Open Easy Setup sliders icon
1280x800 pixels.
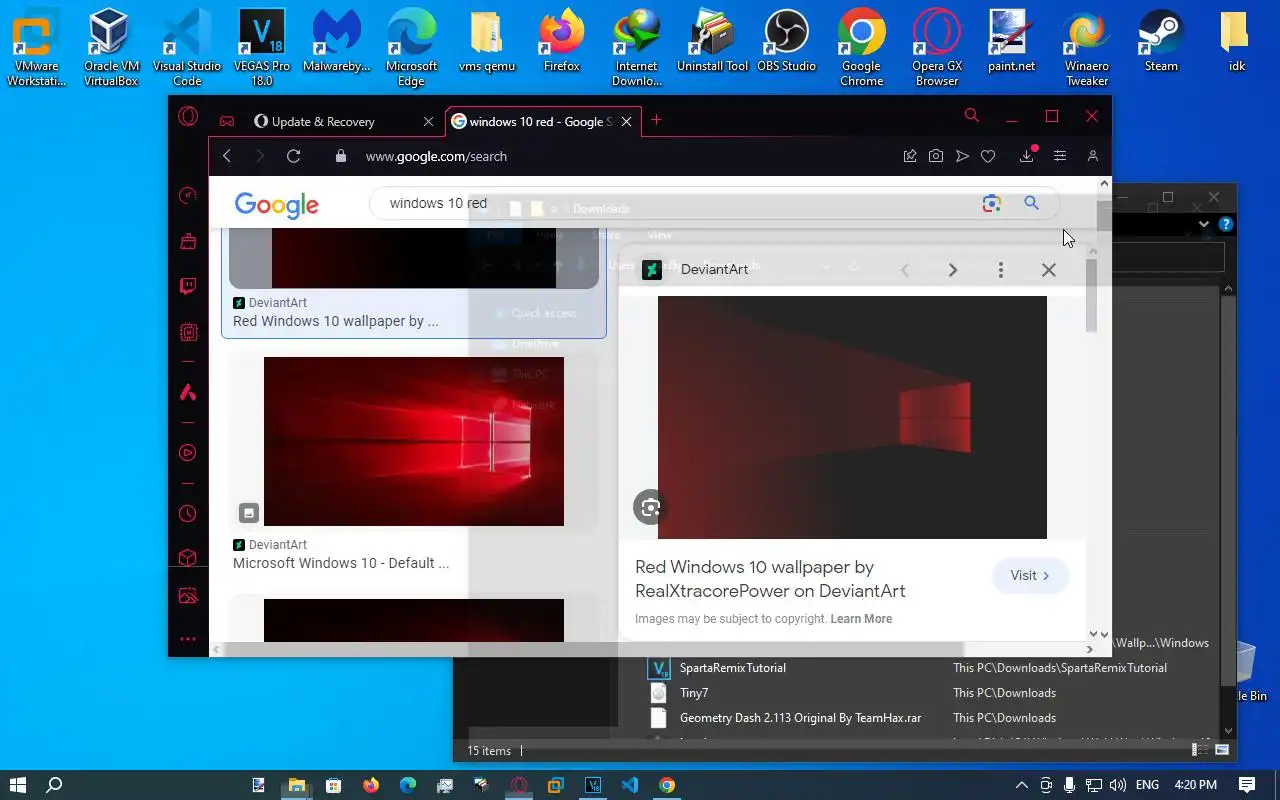point(1060,156)
